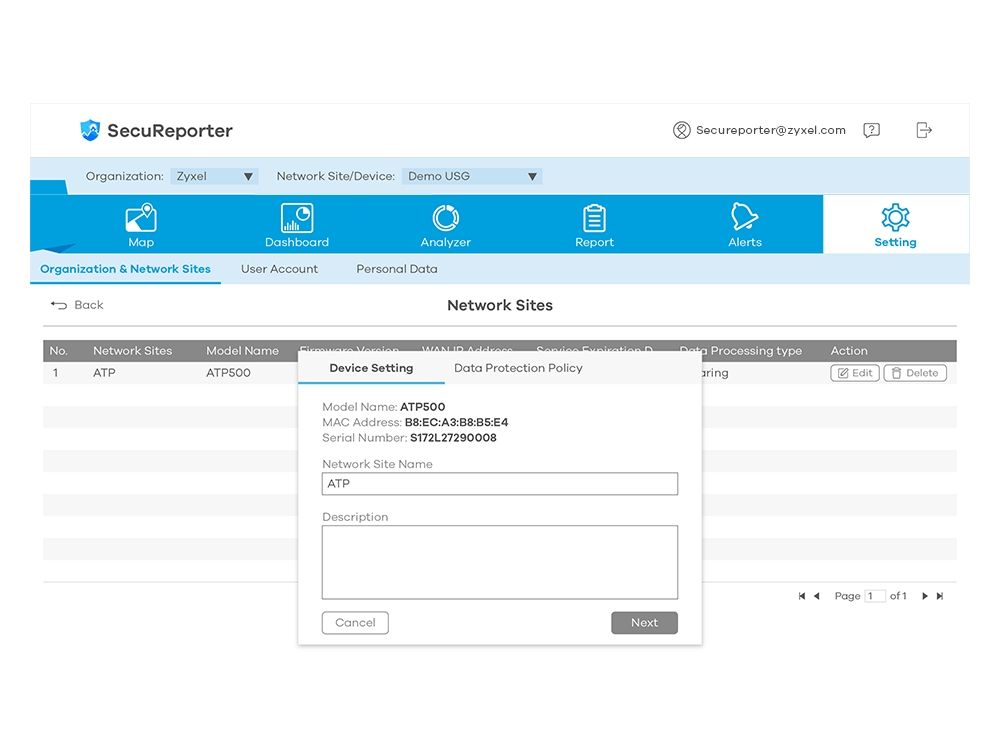The width and height of the screenshot is (1000, 750).
Task: Click the Action column header
Action: tap(849, 351)
